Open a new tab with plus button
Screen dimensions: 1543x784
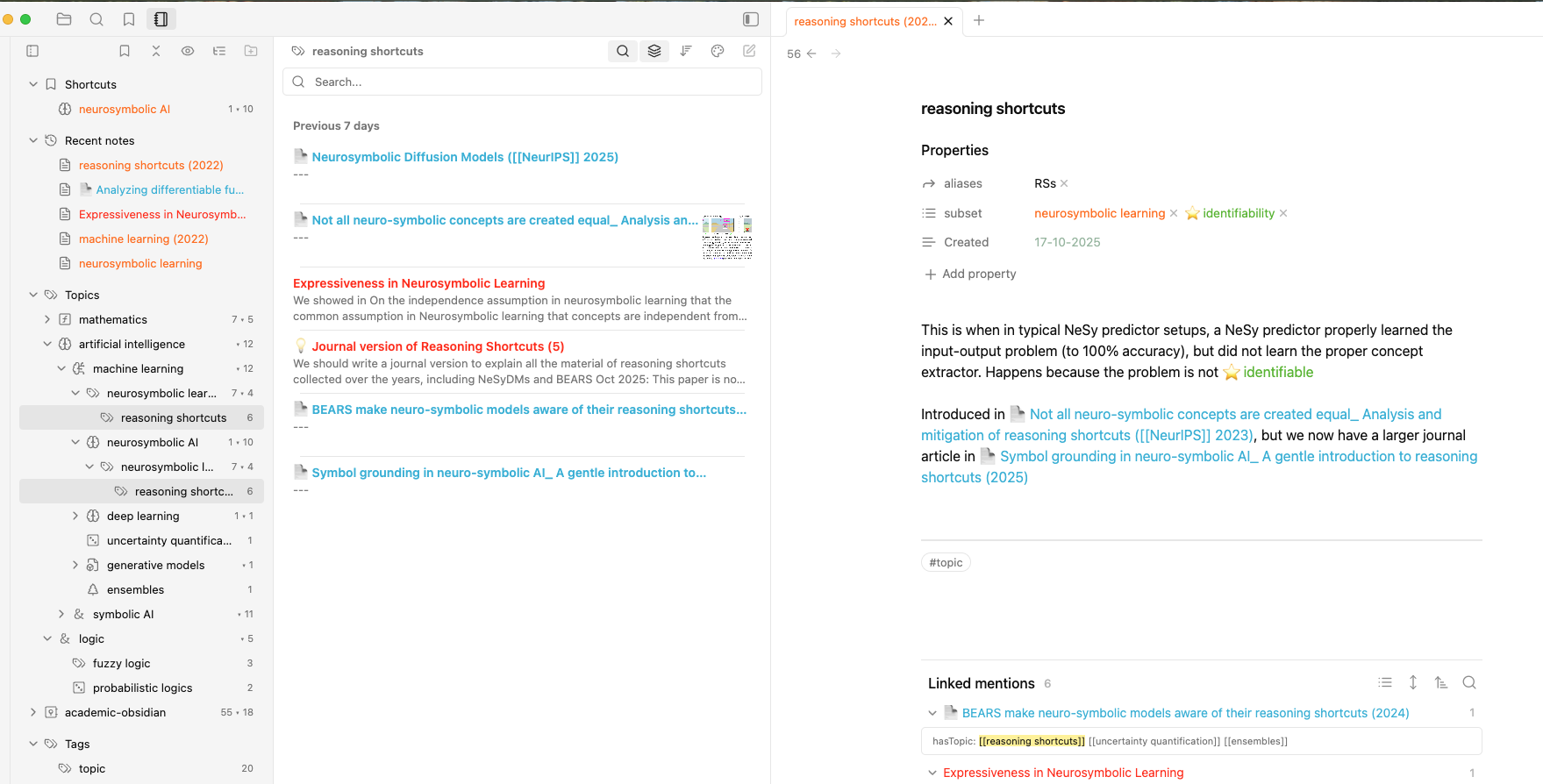tap(979, 20)
